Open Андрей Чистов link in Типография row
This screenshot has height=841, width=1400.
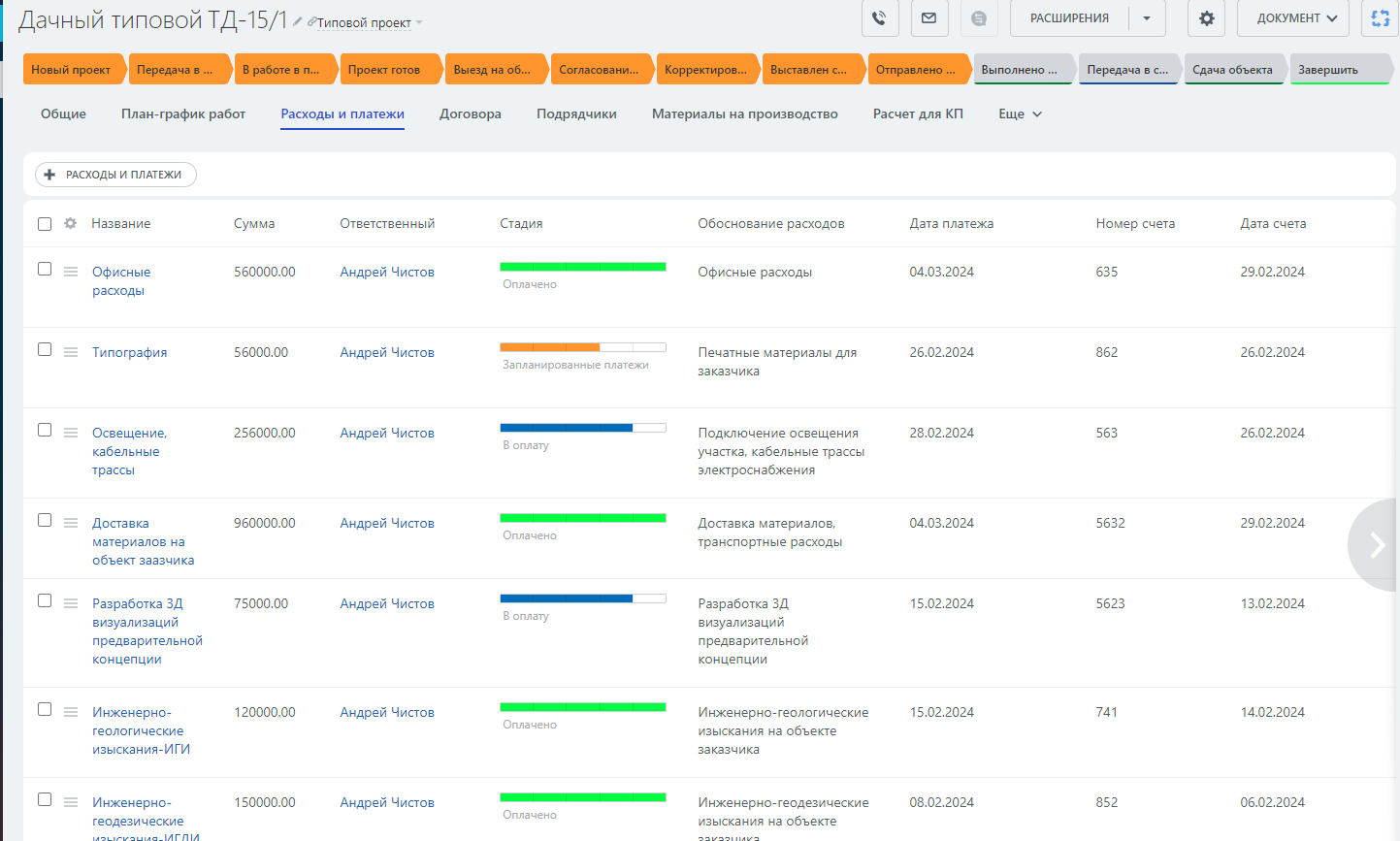click(x=387, y=353)
